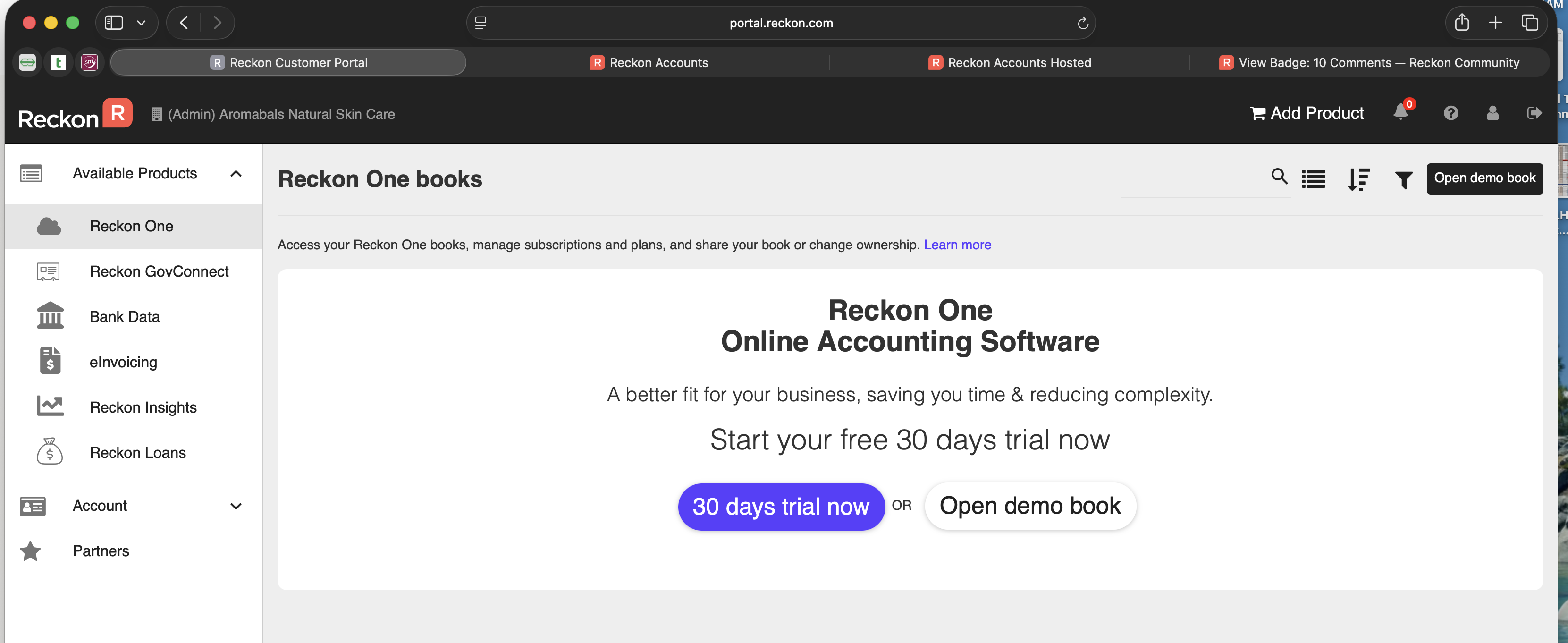Open the filter funnel icon
Image resolution: width=1568 pixels, height=643 pixels.
point(1404,179)
